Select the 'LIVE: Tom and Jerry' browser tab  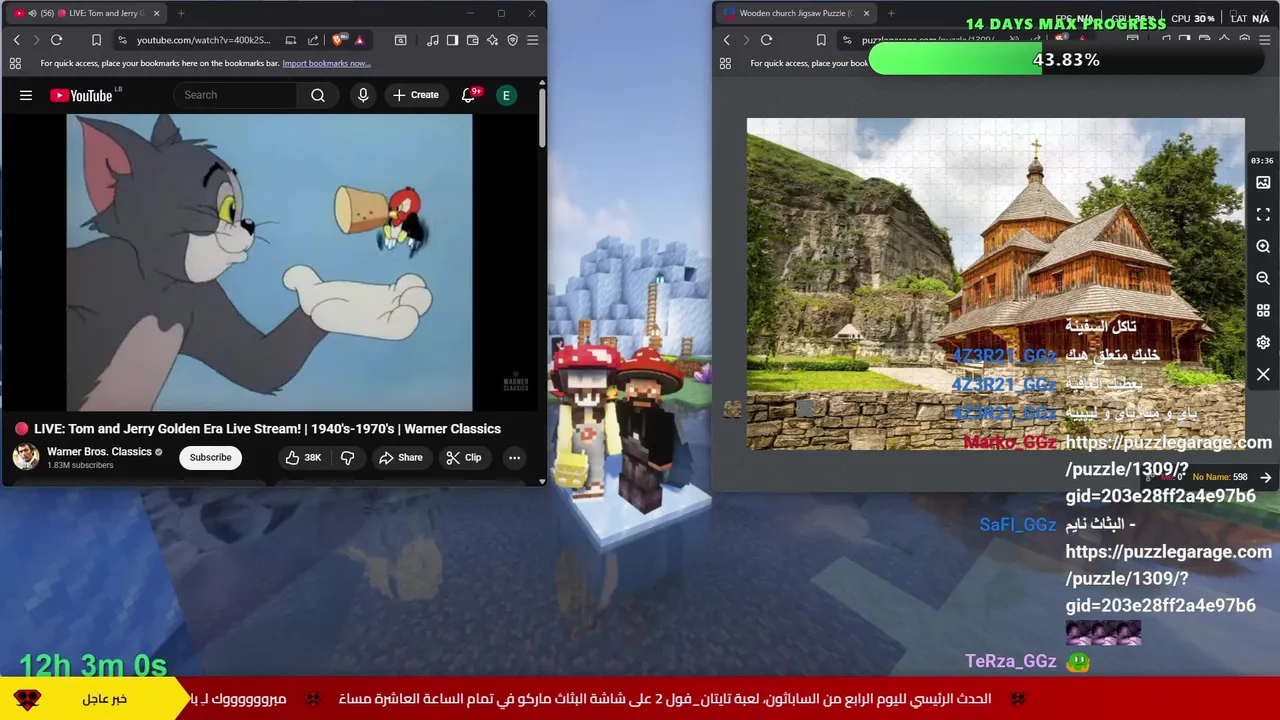(x=88, y=13)
